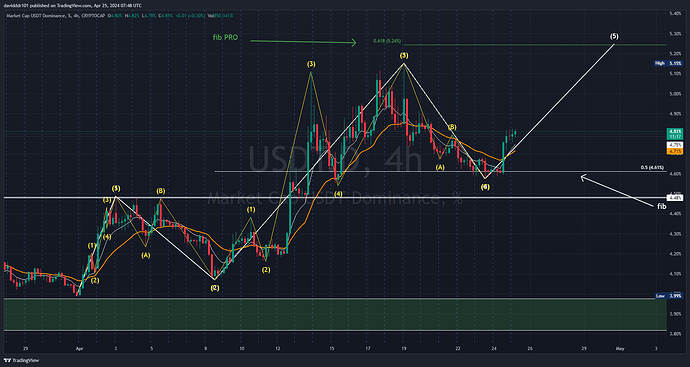This screenshot has height=367, width=690.
Task: Select the Low 3.99% marker label
Action: point(668,296)
